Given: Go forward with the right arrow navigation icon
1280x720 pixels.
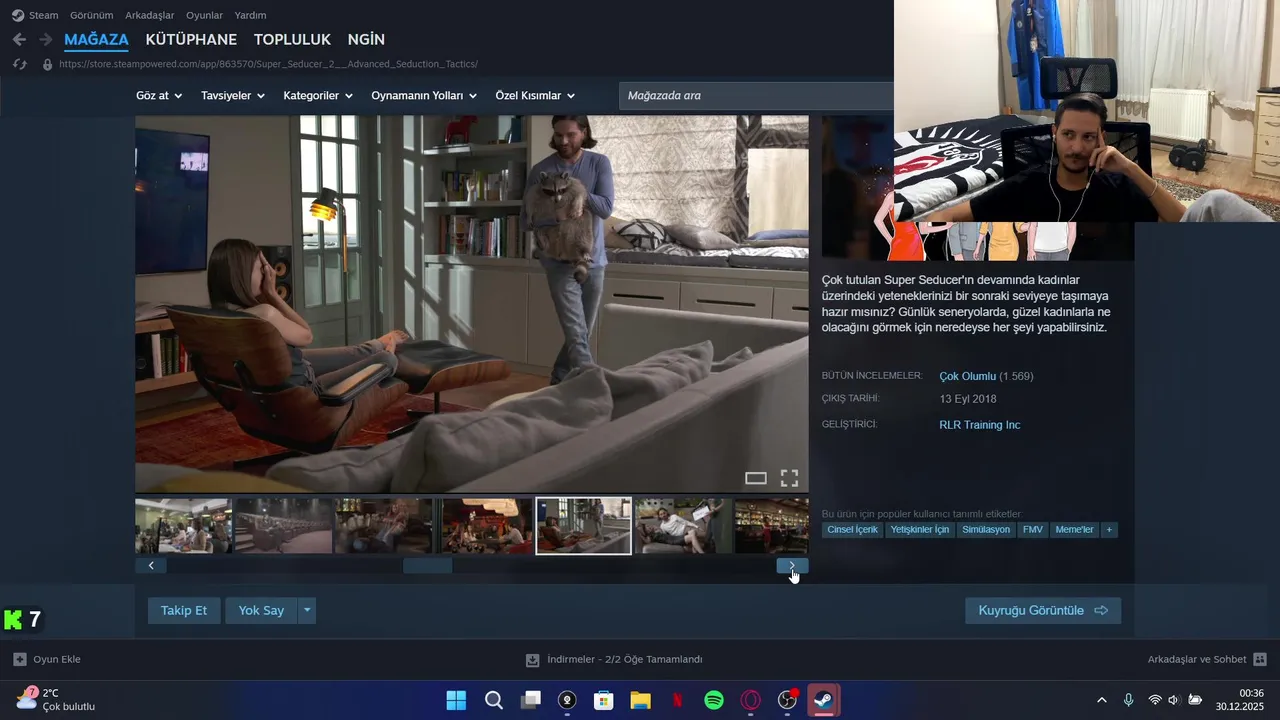Looking at the screenshot, I should 45,39.
